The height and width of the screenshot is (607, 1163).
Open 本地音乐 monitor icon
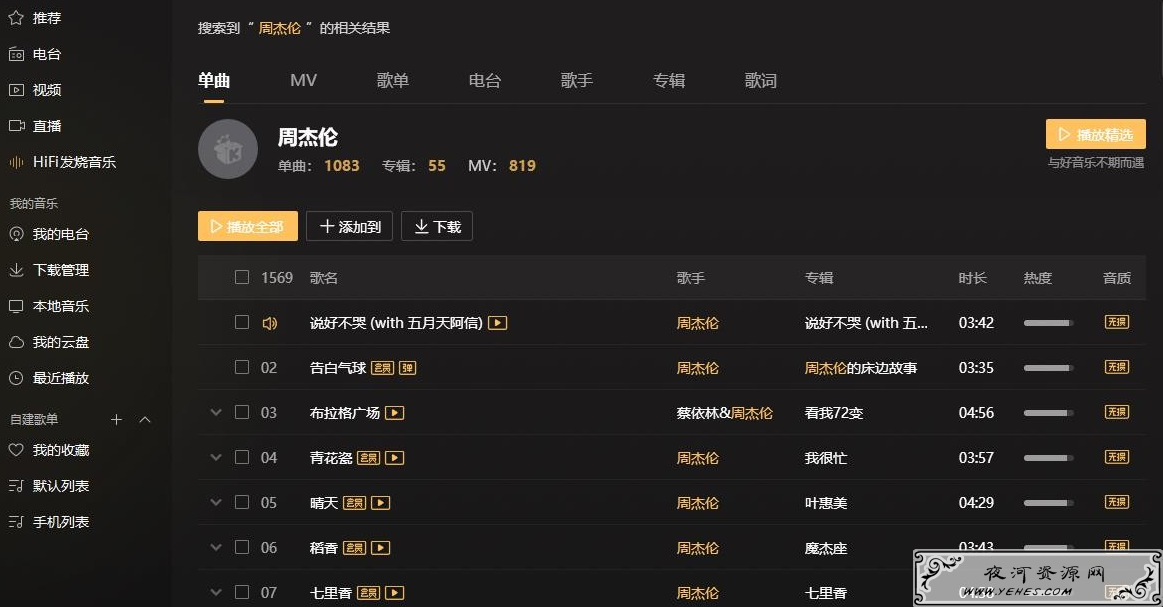point(16,306)
